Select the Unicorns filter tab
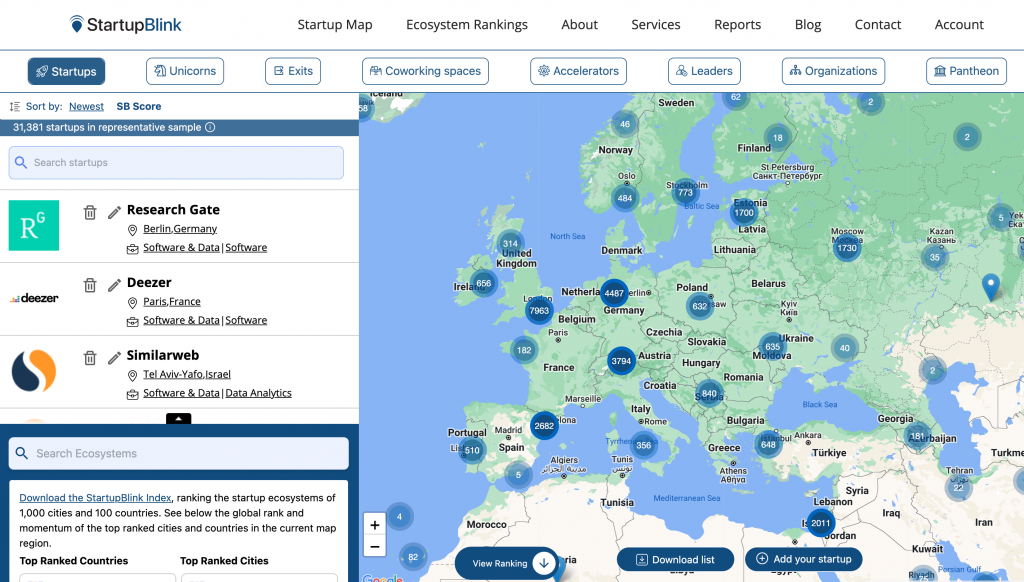1024x582 pixels. pos(185,71)
